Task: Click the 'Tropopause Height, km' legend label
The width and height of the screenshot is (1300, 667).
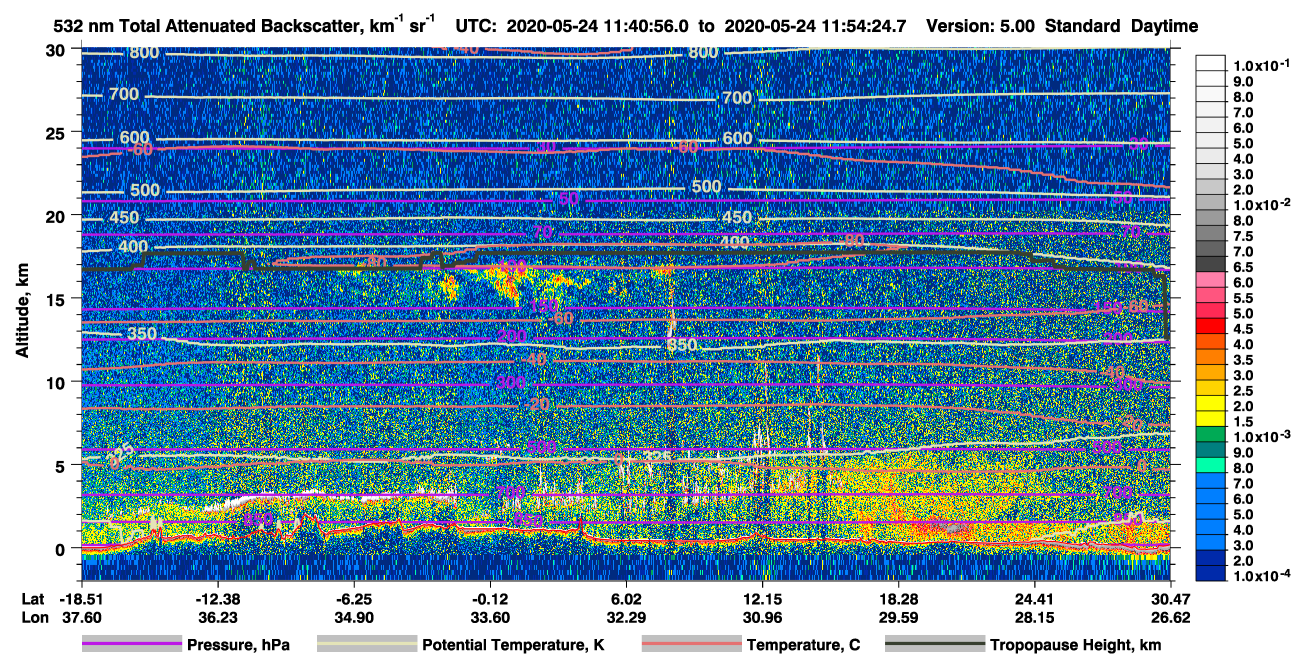Action: pos(1075,646)
